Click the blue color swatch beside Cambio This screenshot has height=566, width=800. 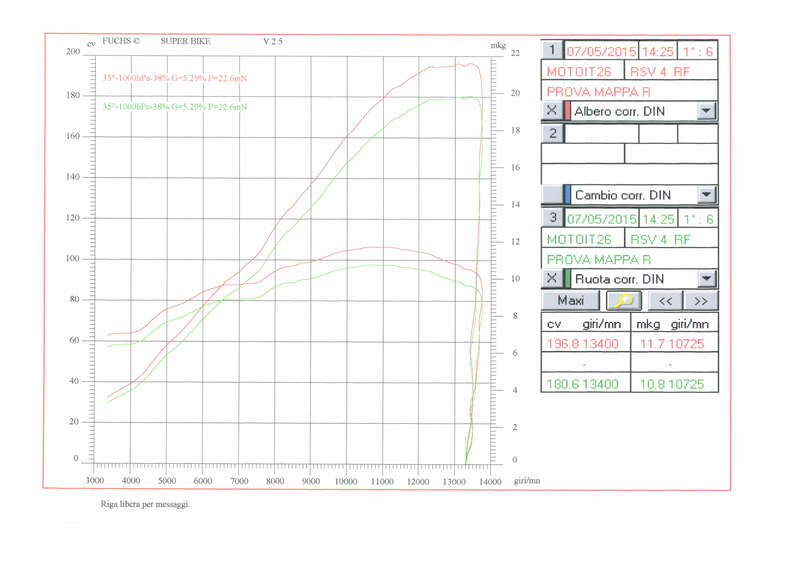[x=568, y=195]
